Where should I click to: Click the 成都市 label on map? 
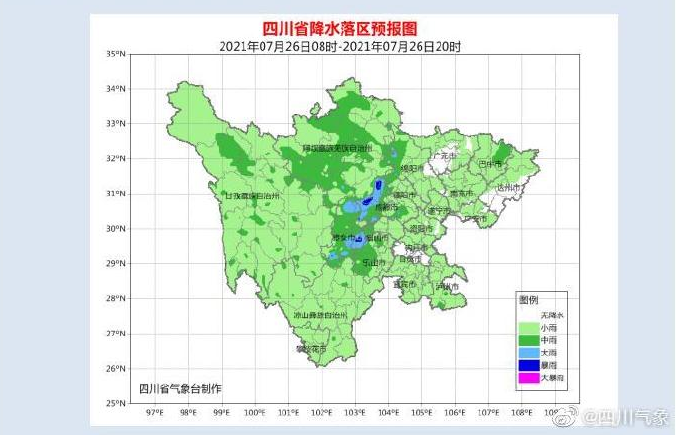pyautogui.click(x=385, y=206)
